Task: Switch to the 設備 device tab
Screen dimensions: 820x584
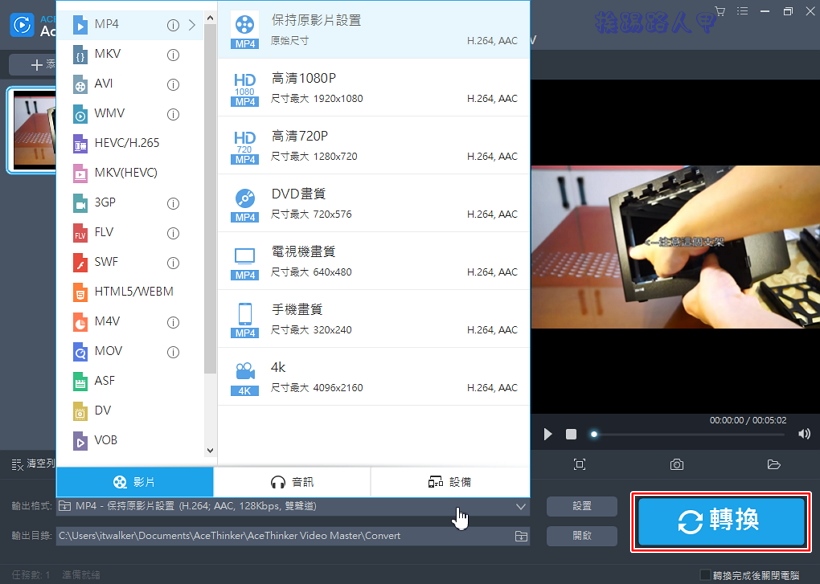Action: [449, 482]
